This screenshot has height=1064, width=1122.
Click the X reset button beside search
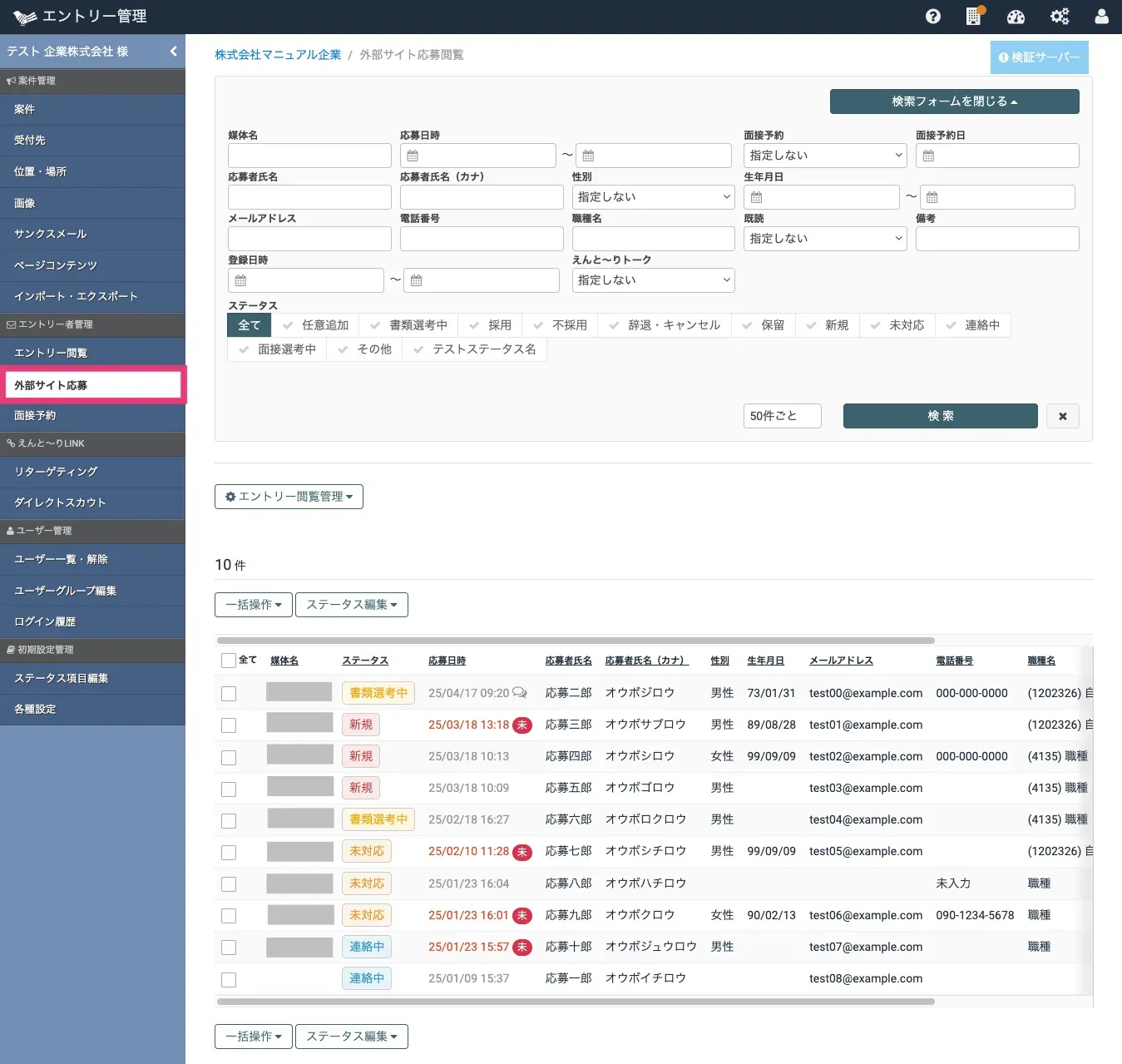tap(1062, 416)
